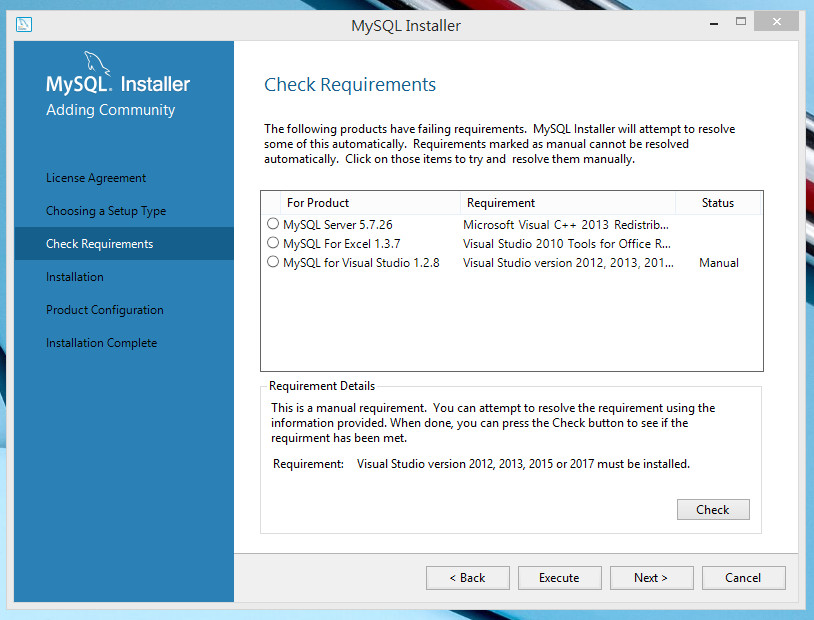Click the < Back button
The width and height of the screenshot is (814, 620).
(x=468, y=578)
